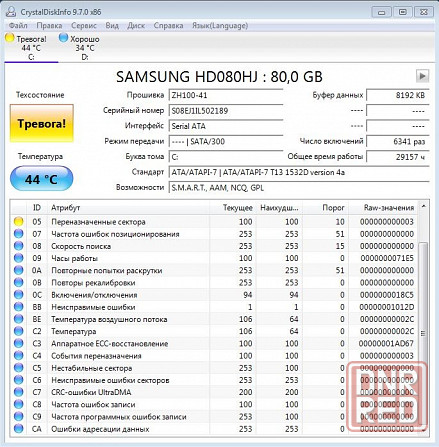The width and height of the screenshot is (439, 447).
Task: Click the serial number field S08EJ1IL502189
Action: coord(226,111)
